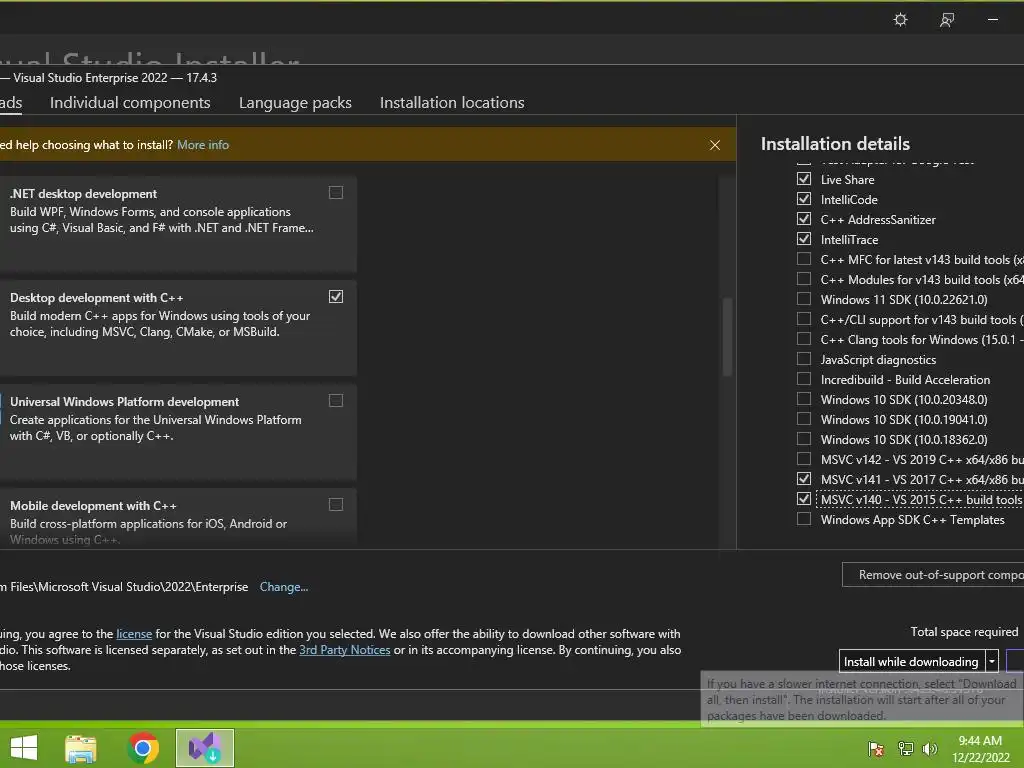Click Change... install location link

point(284,586)
